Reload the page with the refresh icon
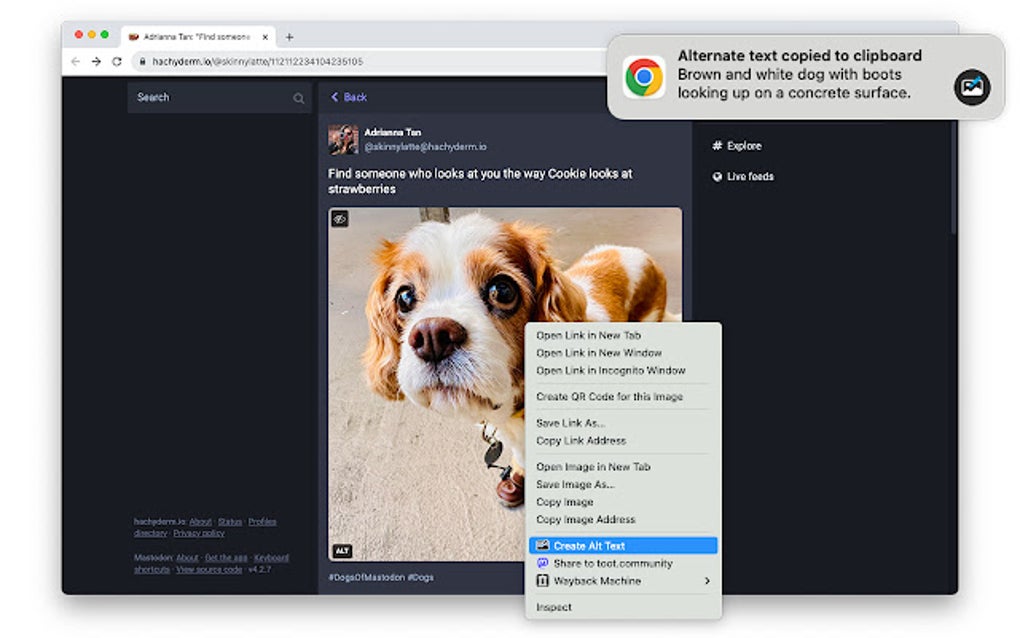 tap(117, 61)
